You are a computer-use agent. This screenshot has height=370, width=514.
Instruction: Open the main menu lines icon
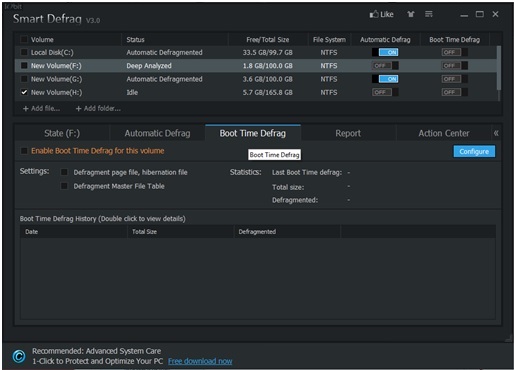coord(429,14)
